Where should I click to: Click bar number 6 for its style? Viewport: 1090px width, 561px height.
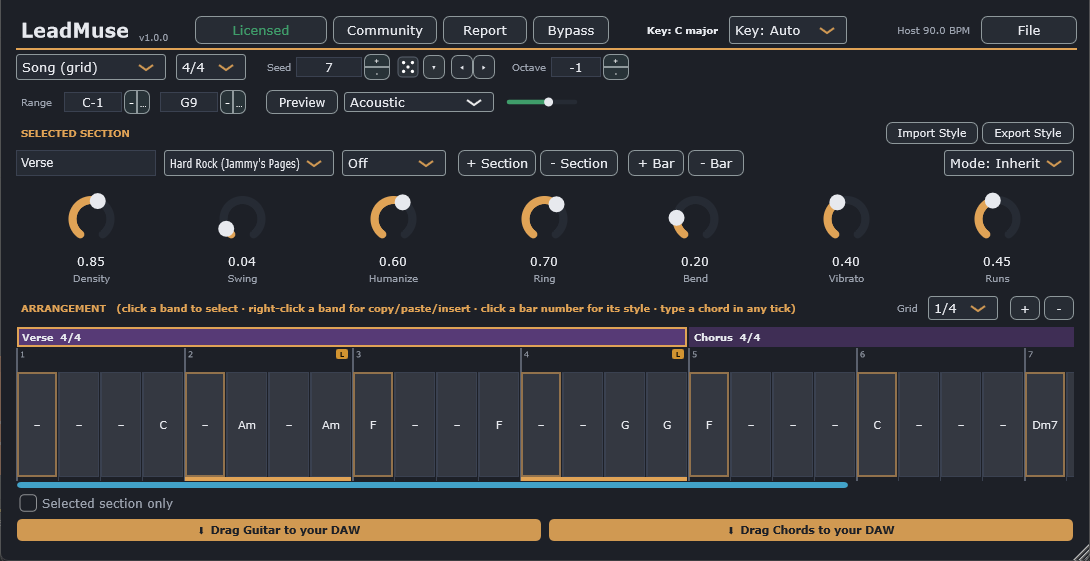(863, 355)
